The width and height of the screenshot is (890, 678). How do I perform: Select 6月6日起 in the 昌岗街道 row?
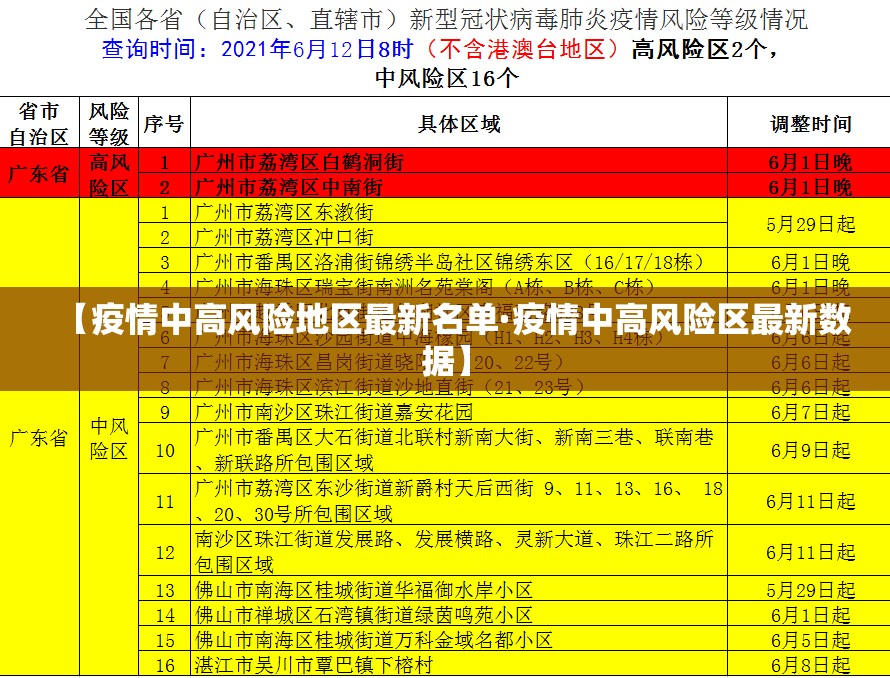click(x=810, y=362)
